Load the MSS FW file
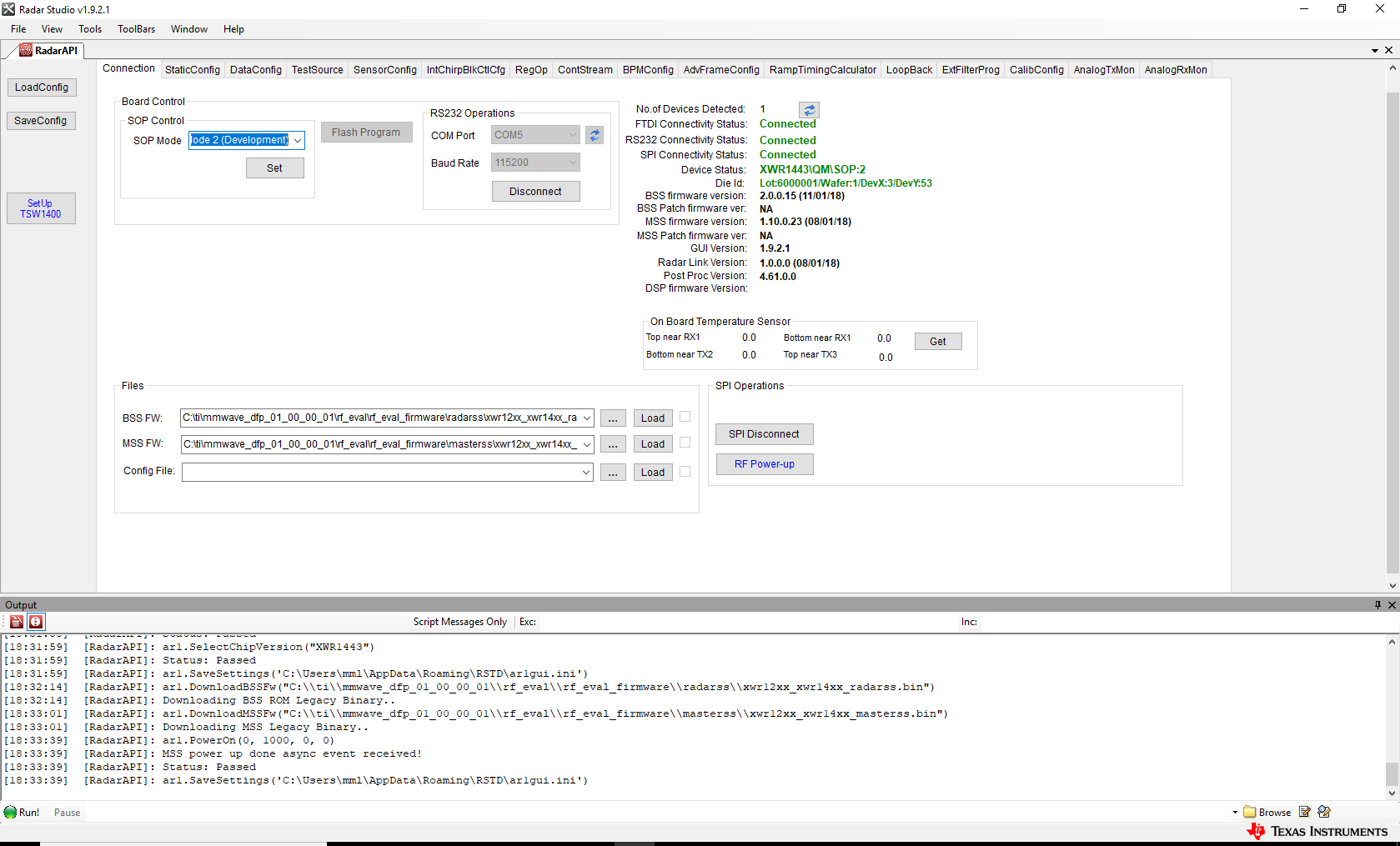This screenshot has height=846, width=1400. (x=653, y=444)
